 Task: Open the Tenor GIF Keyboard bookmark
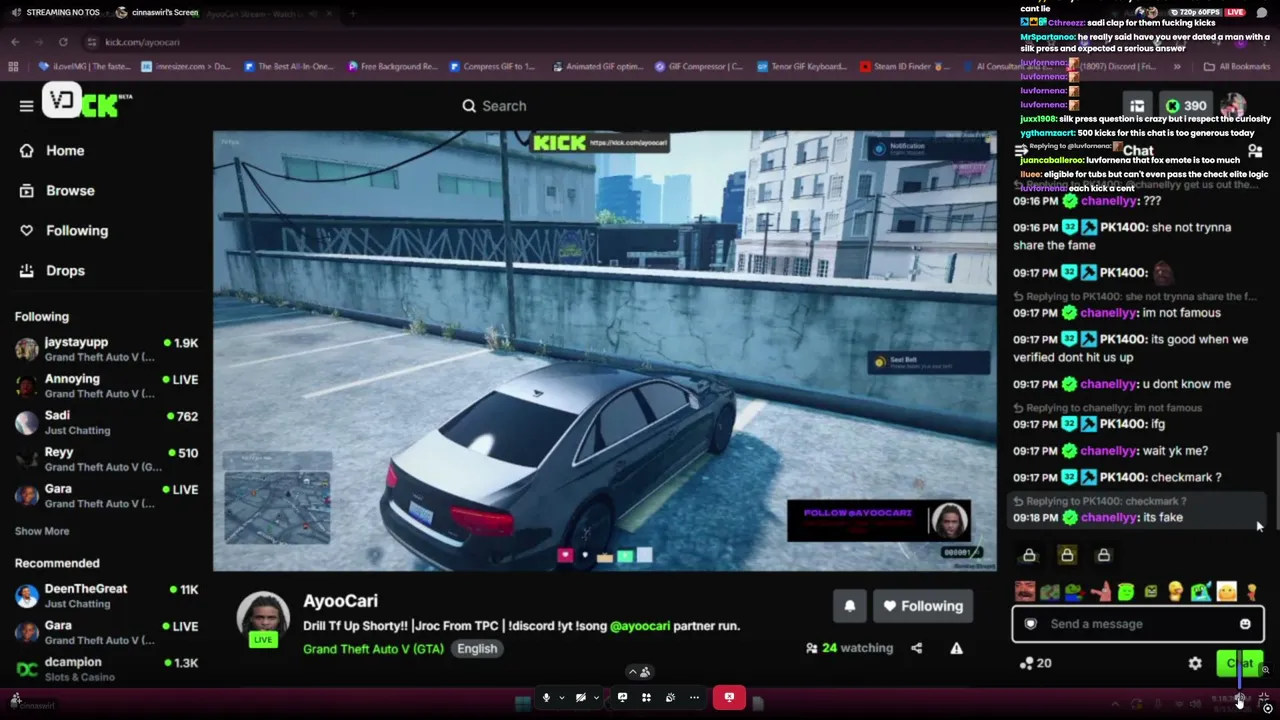pos(801,67)
